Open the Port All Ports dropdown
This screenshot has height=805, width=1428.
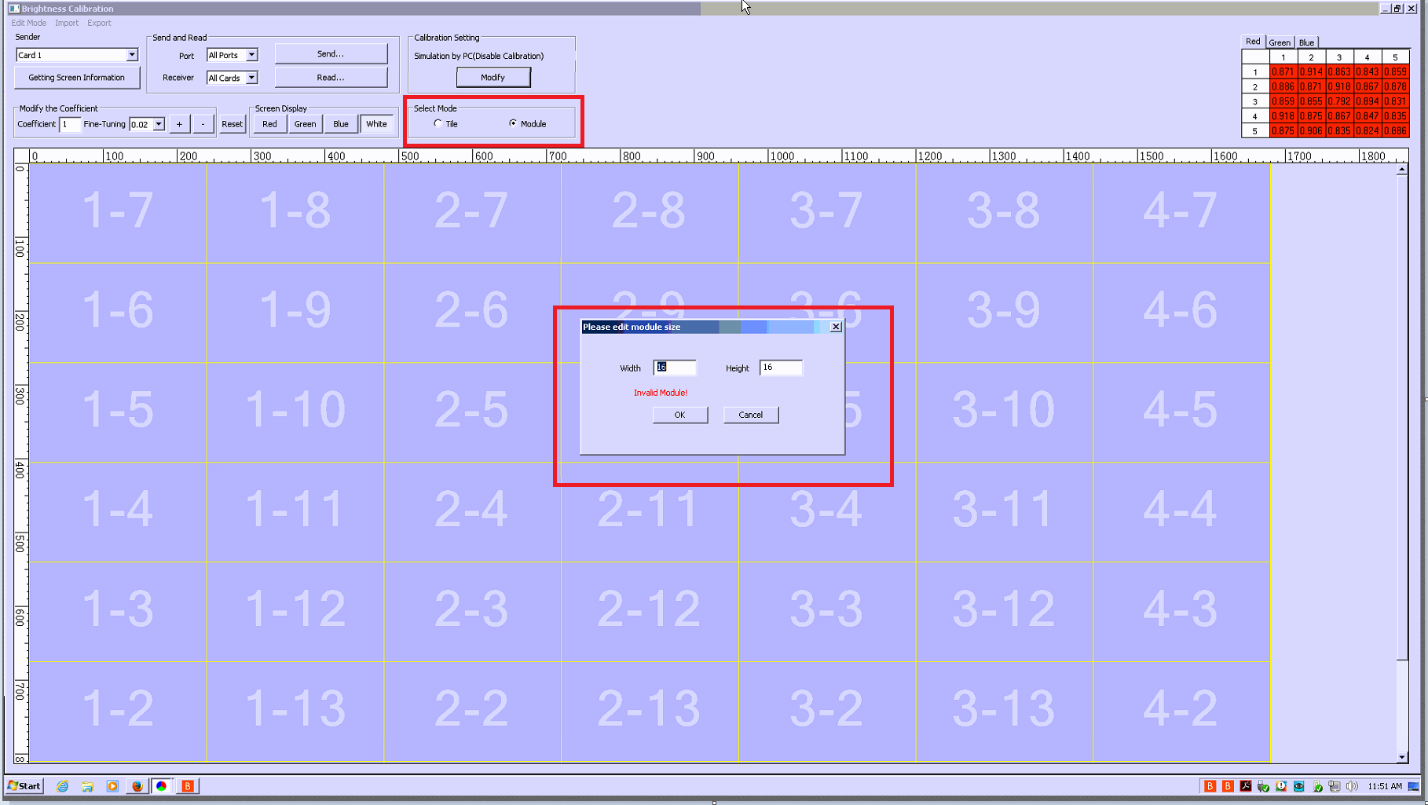coord(251,56)
